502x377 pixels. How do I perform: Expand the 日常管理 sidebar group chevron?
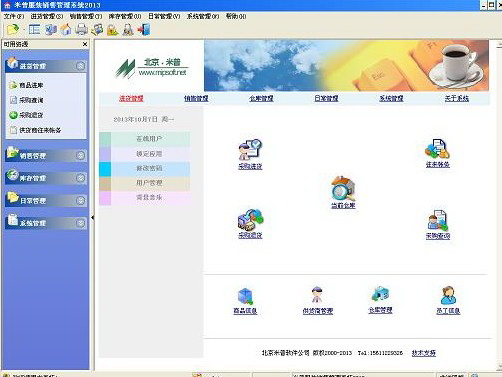coord(80,200)
